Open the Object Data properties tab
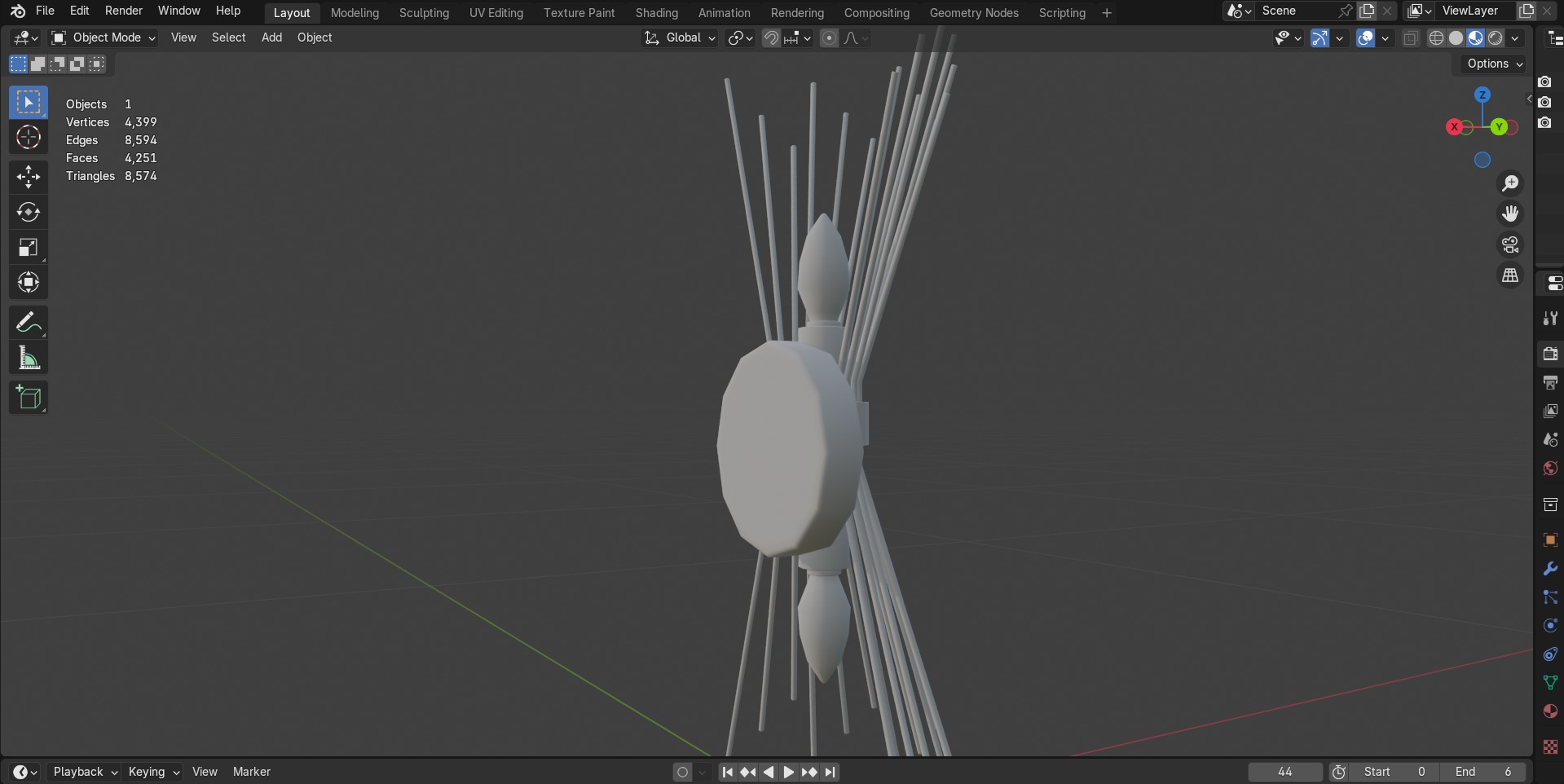Viewport: 1564px width, 784px height. (x=1550, y=683)
